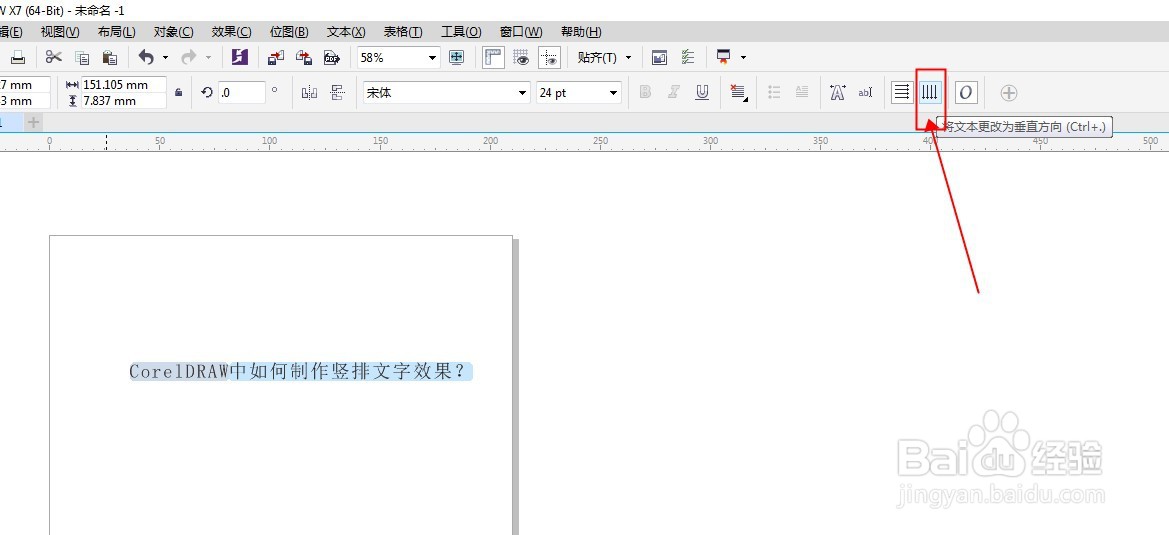Viewport: 1169px width, 535px height.
Task: Set text direction to horizontal
Action: (902, 92)
